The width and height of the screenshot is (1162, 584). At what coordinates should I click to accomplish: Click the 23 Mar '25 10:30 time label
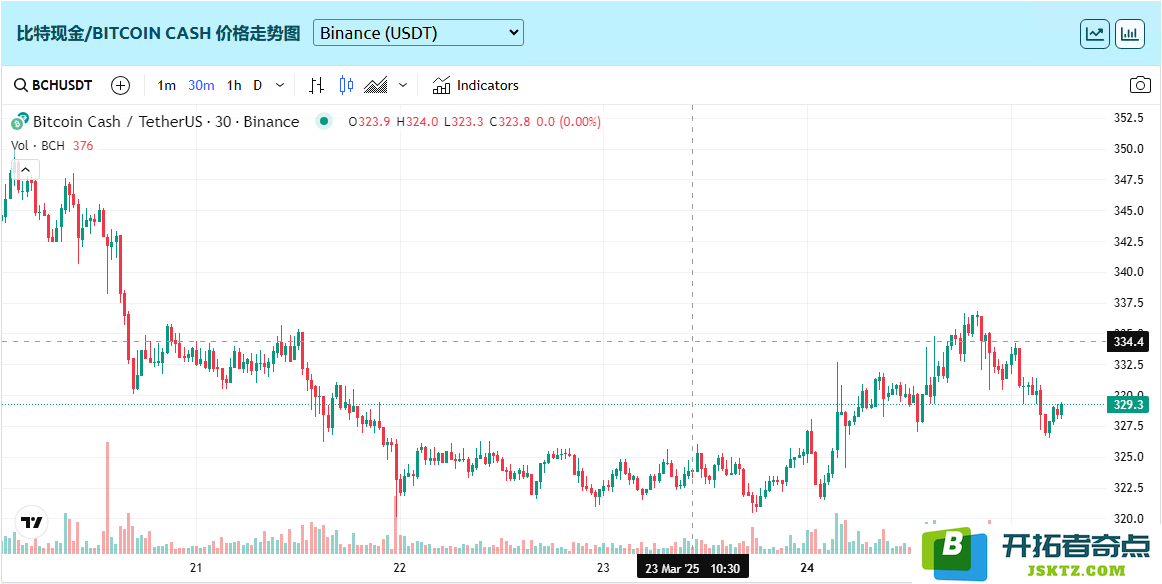692,568
